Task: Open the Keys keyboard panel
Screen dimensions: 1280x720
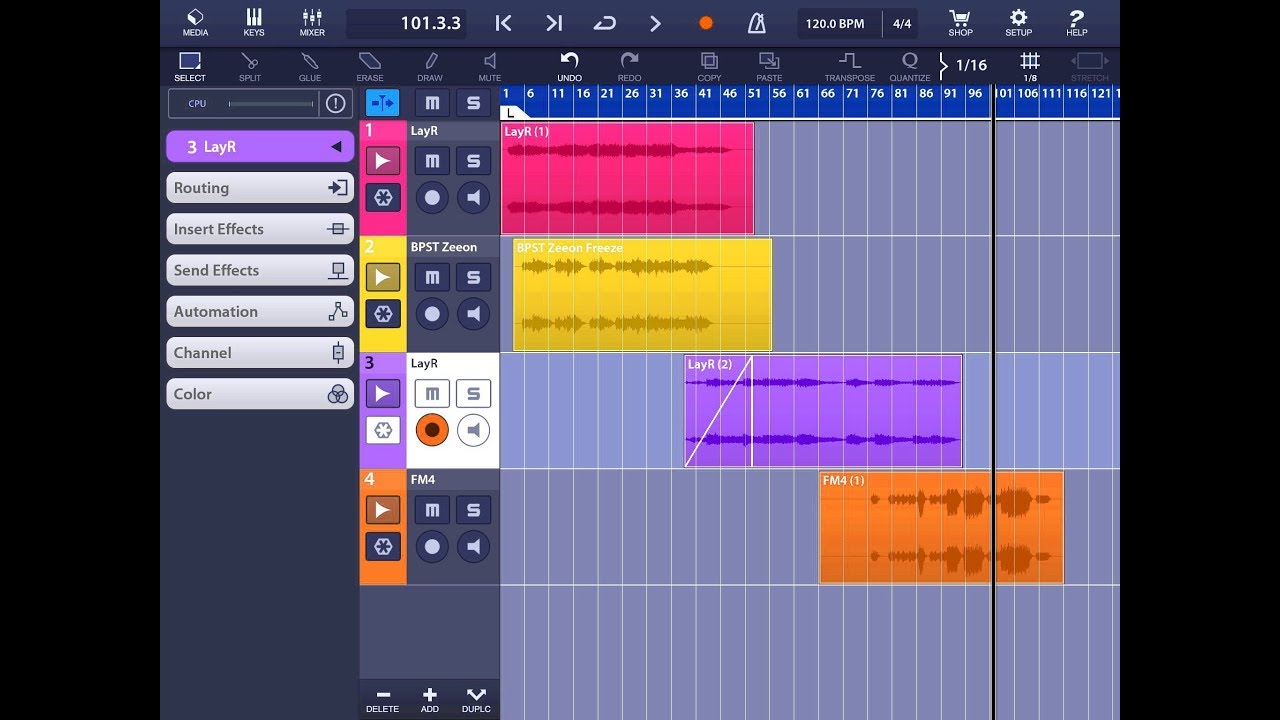Action: pyautogui.click(x=254, y=22)
